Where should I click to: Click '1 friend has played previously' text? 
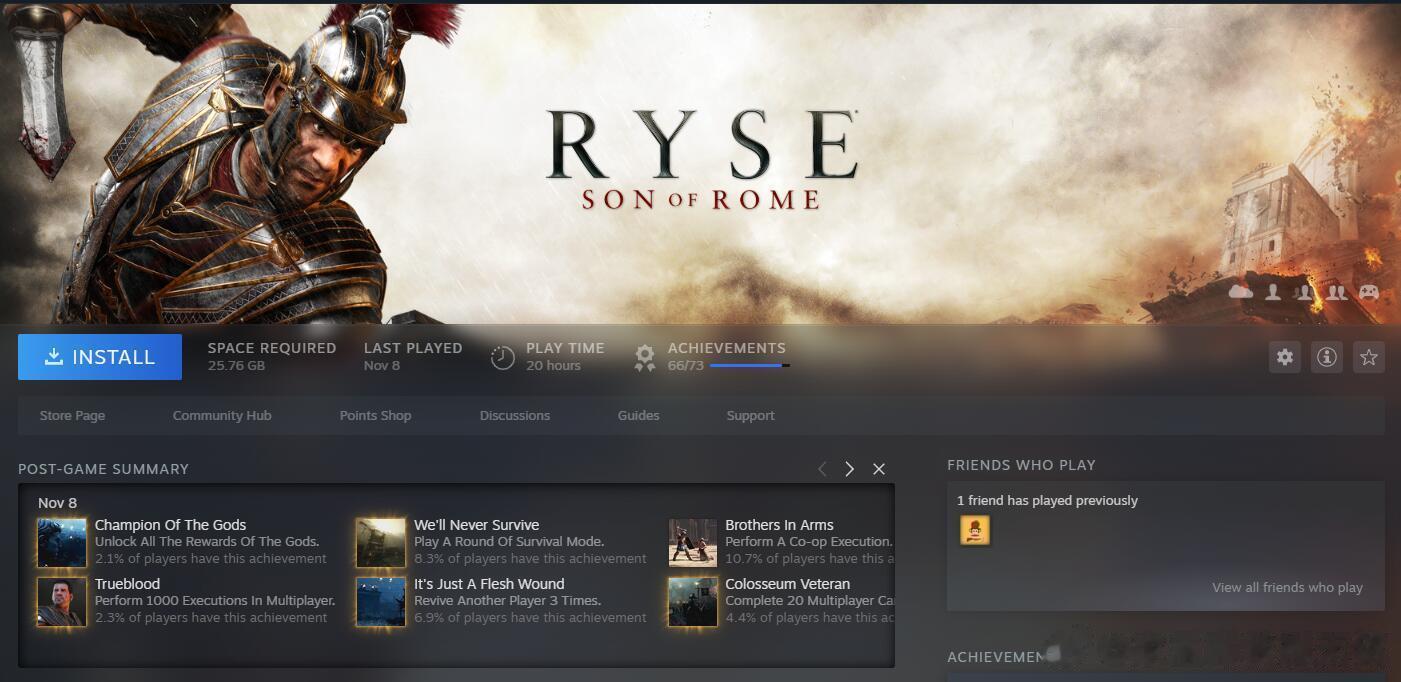[1047, 501]
